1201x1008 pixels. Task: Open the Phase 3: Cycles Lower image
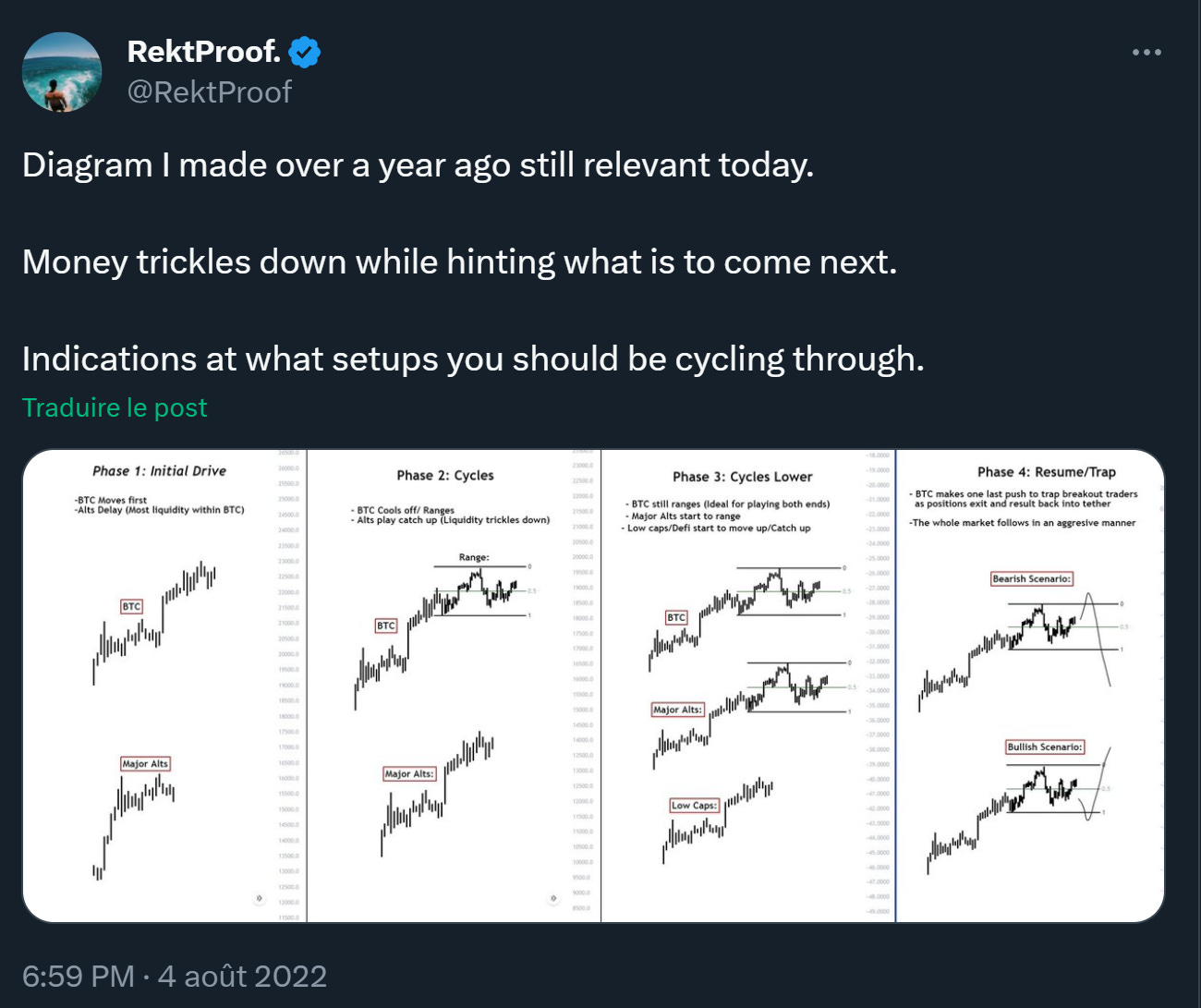tap(748, 686)
